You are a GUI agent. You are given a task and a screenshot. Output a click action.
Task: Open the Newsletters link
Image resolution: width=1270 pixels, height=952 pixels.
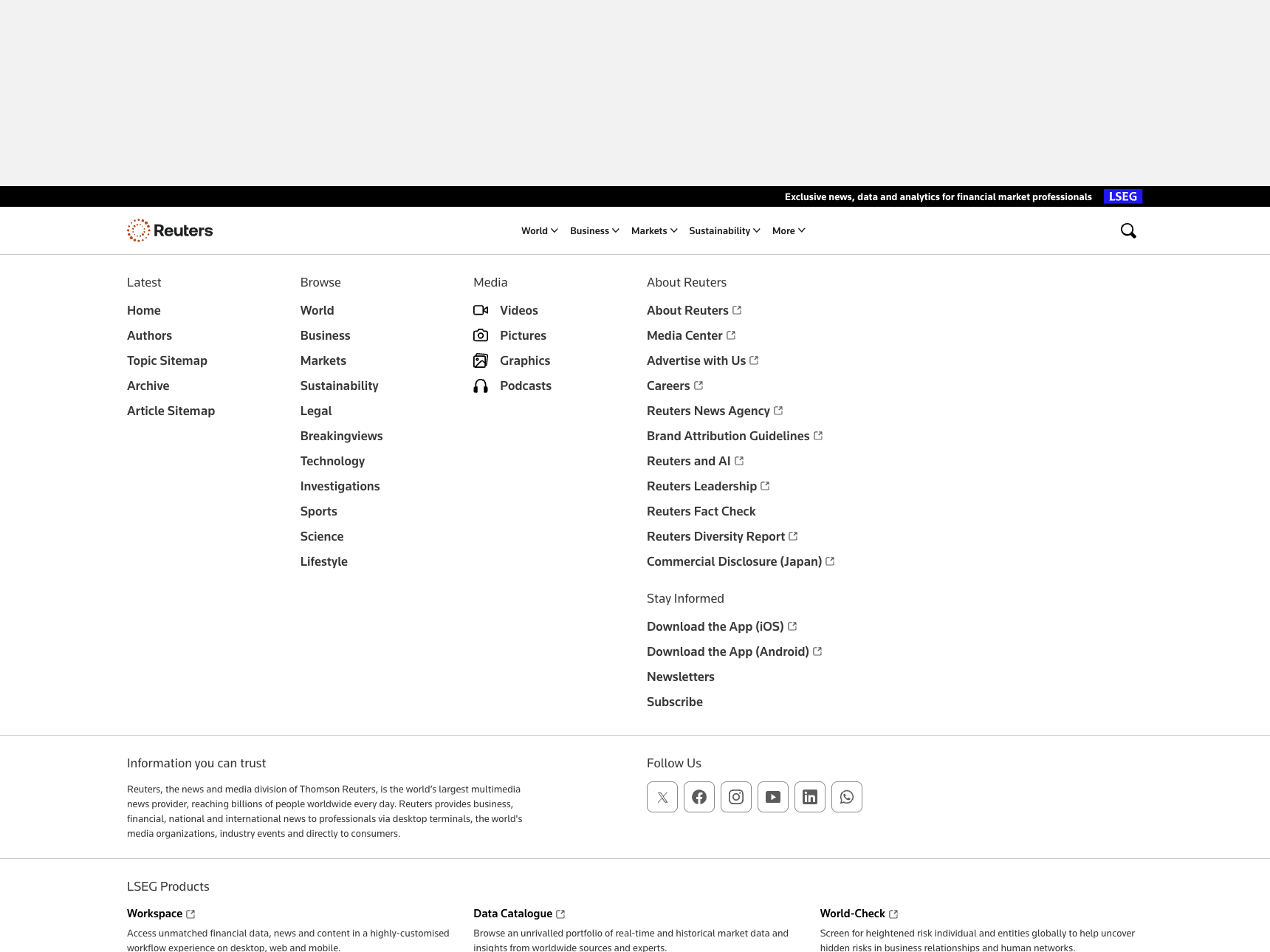click(x=681, y=677)
